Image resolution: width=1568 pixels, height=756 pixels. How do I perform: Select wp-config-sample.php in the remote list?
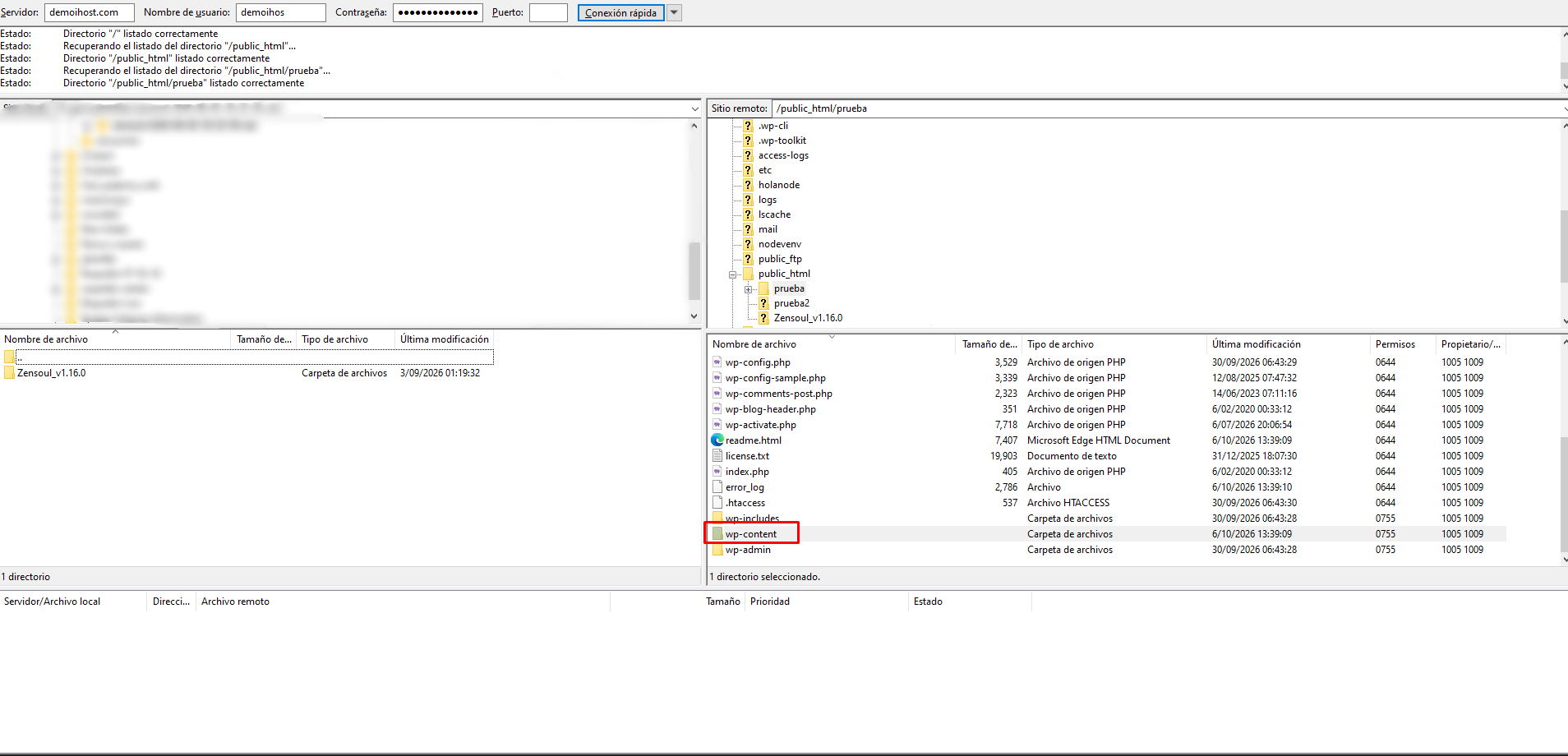(x=776, y=378)
